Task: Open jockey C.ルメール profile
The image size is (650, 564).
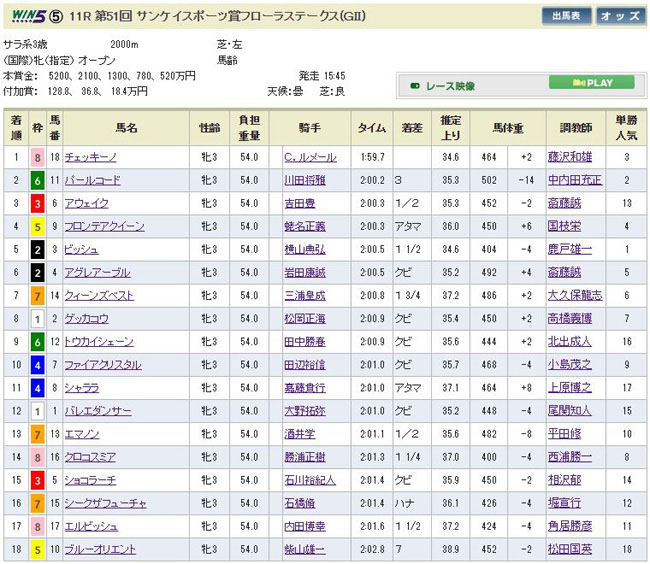Action: (310, 157)
